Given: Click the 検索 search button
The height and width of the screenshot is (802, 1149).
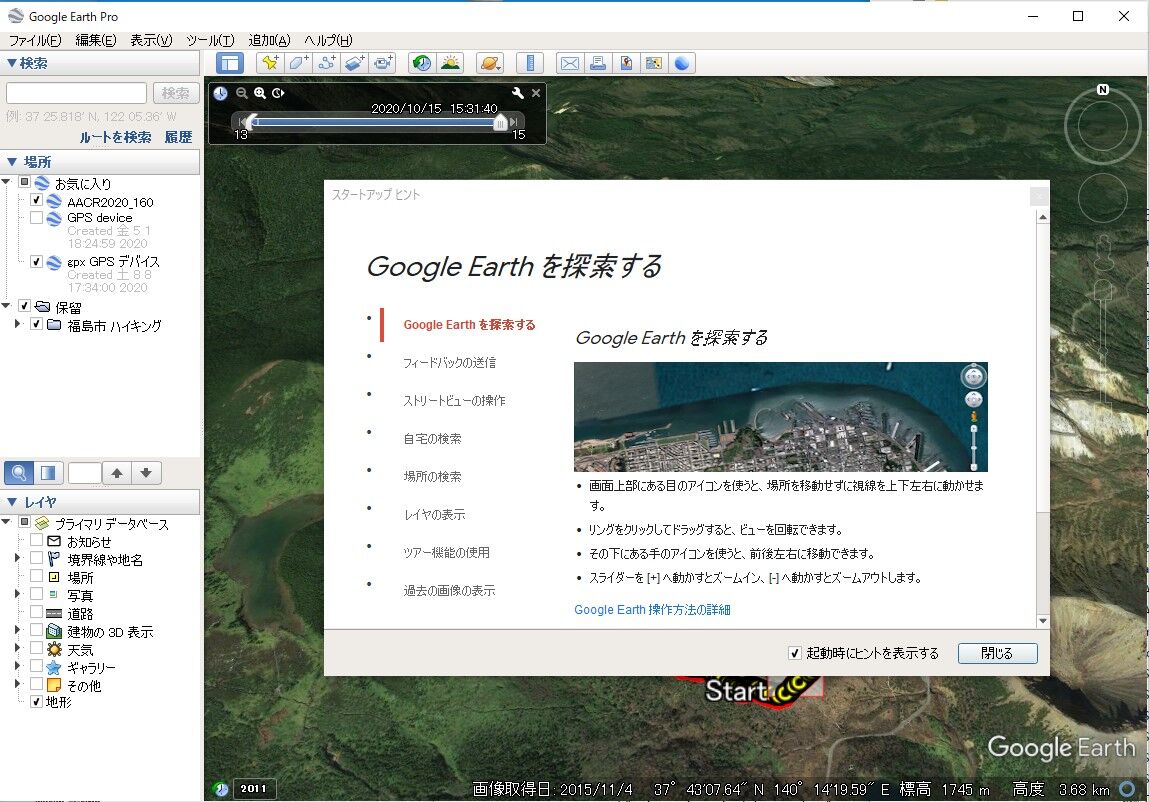Looking at the screenshot, I should pyautogui.click(x=176, y=93).
